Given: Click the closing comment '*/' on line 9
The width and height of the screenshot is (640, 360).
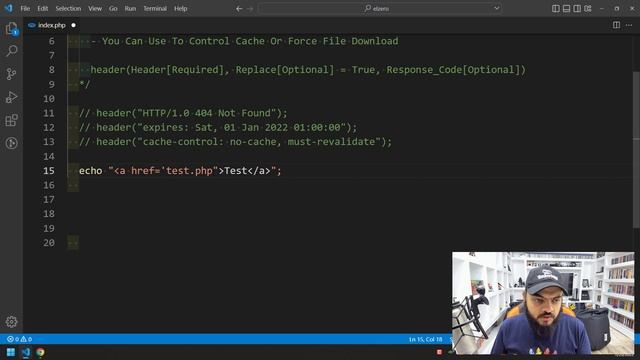Looking at the screenshot, I should coord(84,84).
